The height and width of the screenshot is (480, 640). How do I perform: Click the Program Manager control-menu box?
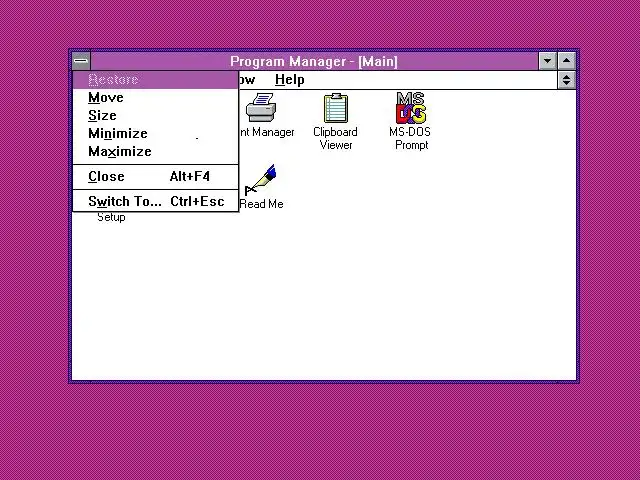pyautogui.click(x=81, y=61)
